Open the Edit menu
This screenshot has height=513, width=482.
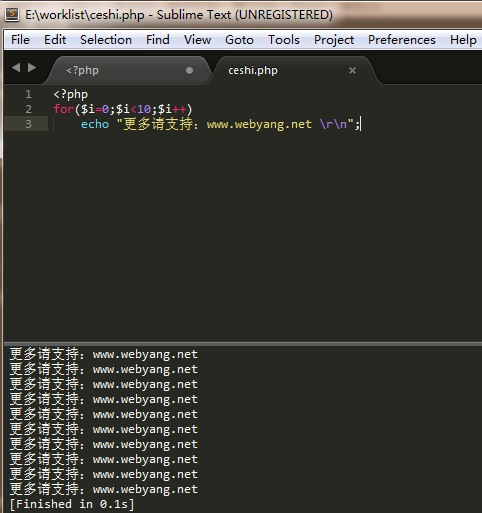tap(55, 40)
